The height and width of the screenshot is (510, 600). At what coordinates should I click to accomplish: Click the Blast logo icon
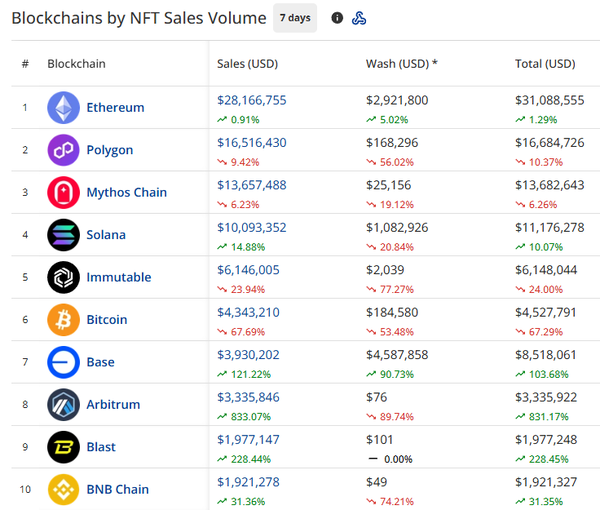click(x=63, y=447)
